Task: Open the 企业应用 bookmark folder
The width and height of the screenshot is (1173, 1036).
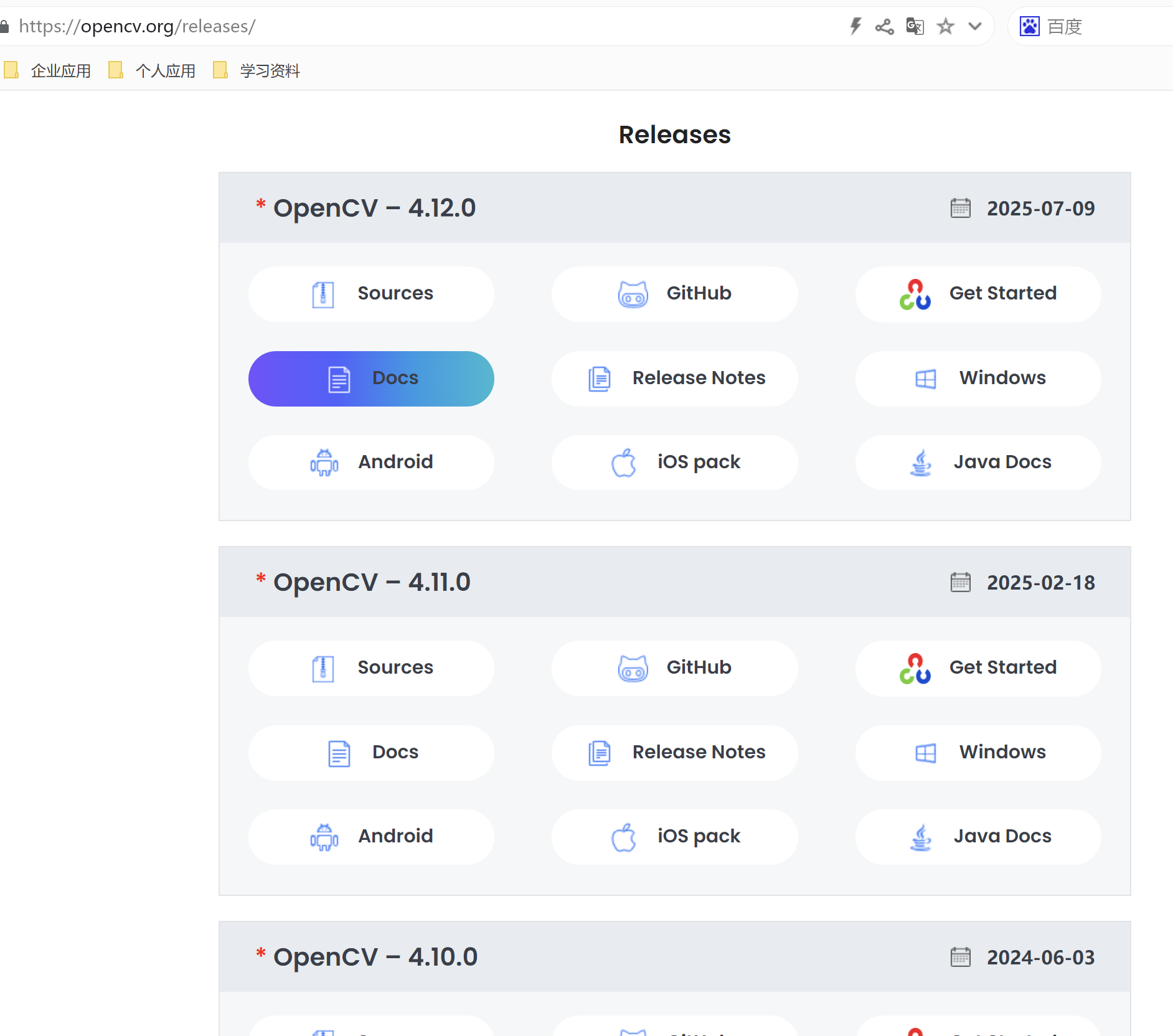Action: coord(47,70)
